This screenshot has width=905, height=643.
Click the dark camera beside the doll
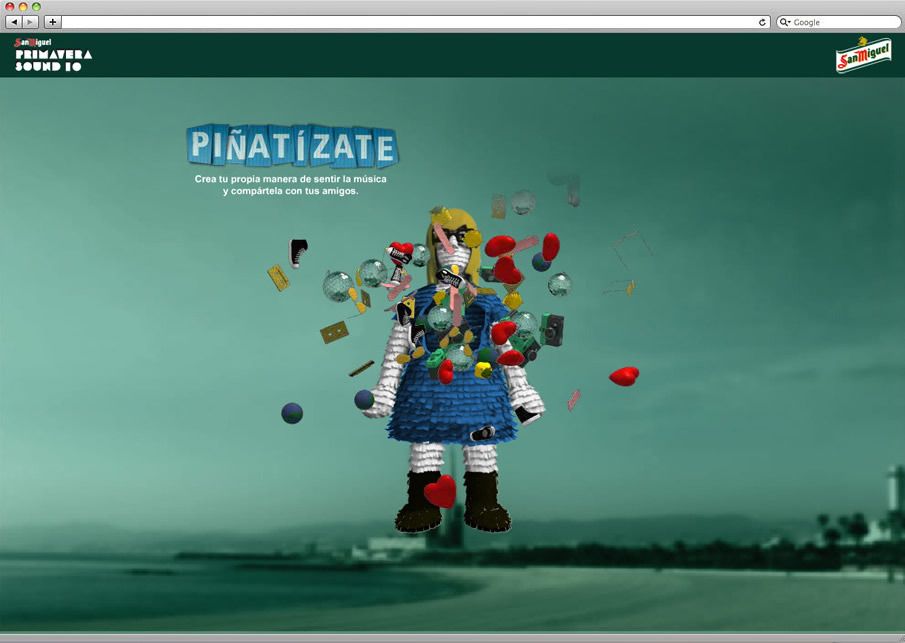click(552, 330)
